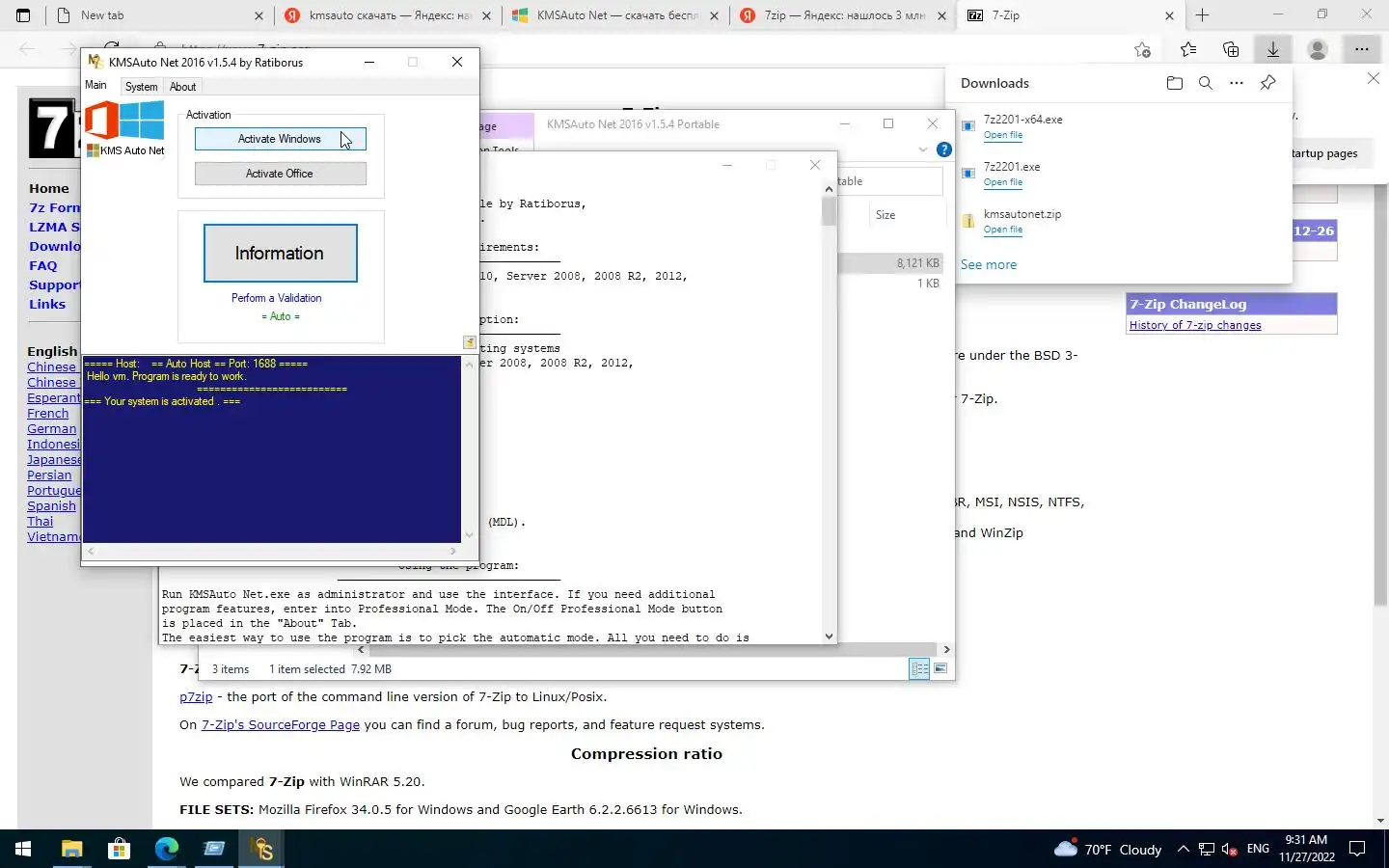The image size is (1389, 868).
Task: Open Edge Settings and more menu
Action: click(x=1361, y=49)
